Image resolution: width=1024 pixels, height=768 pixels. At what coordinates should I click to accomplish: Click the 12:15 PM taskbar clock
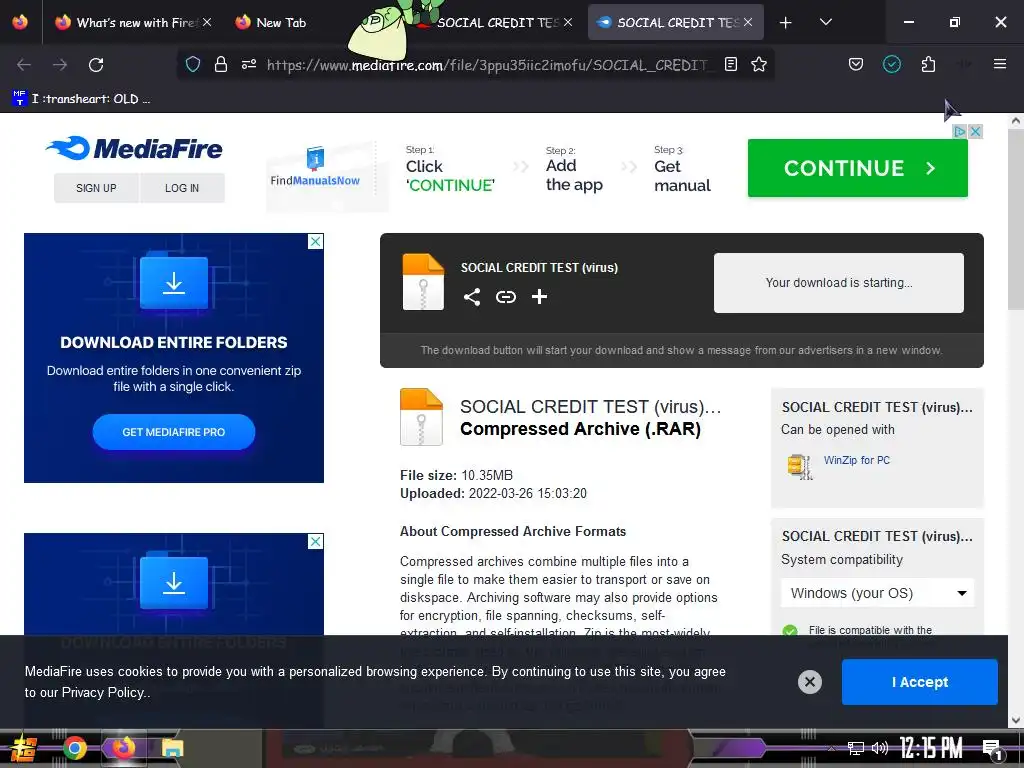931,748
